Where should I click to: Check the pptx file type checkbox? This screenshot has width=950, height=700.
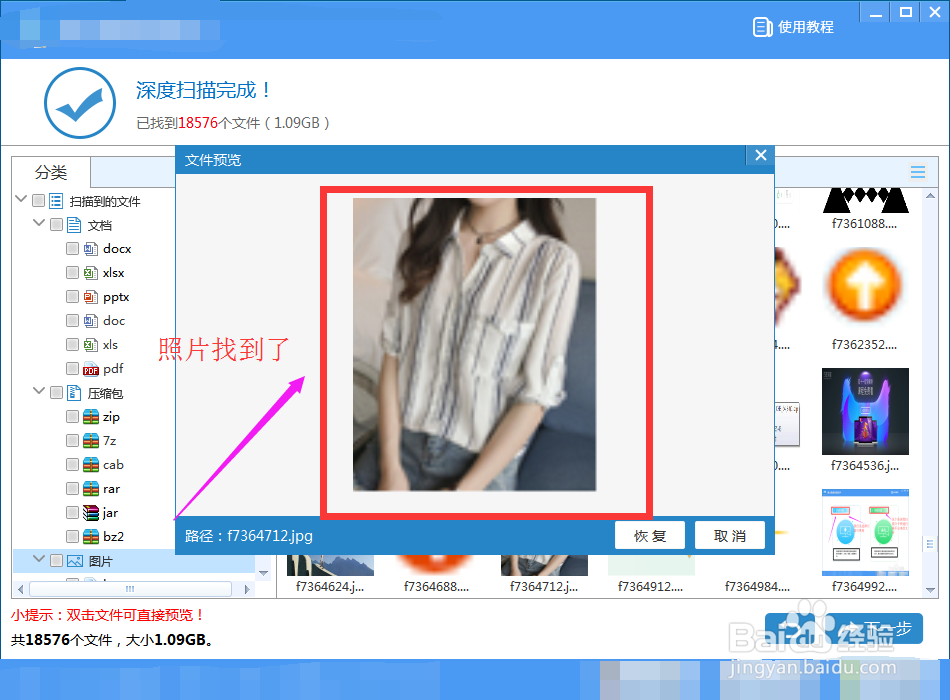click(x=73, y=296)
